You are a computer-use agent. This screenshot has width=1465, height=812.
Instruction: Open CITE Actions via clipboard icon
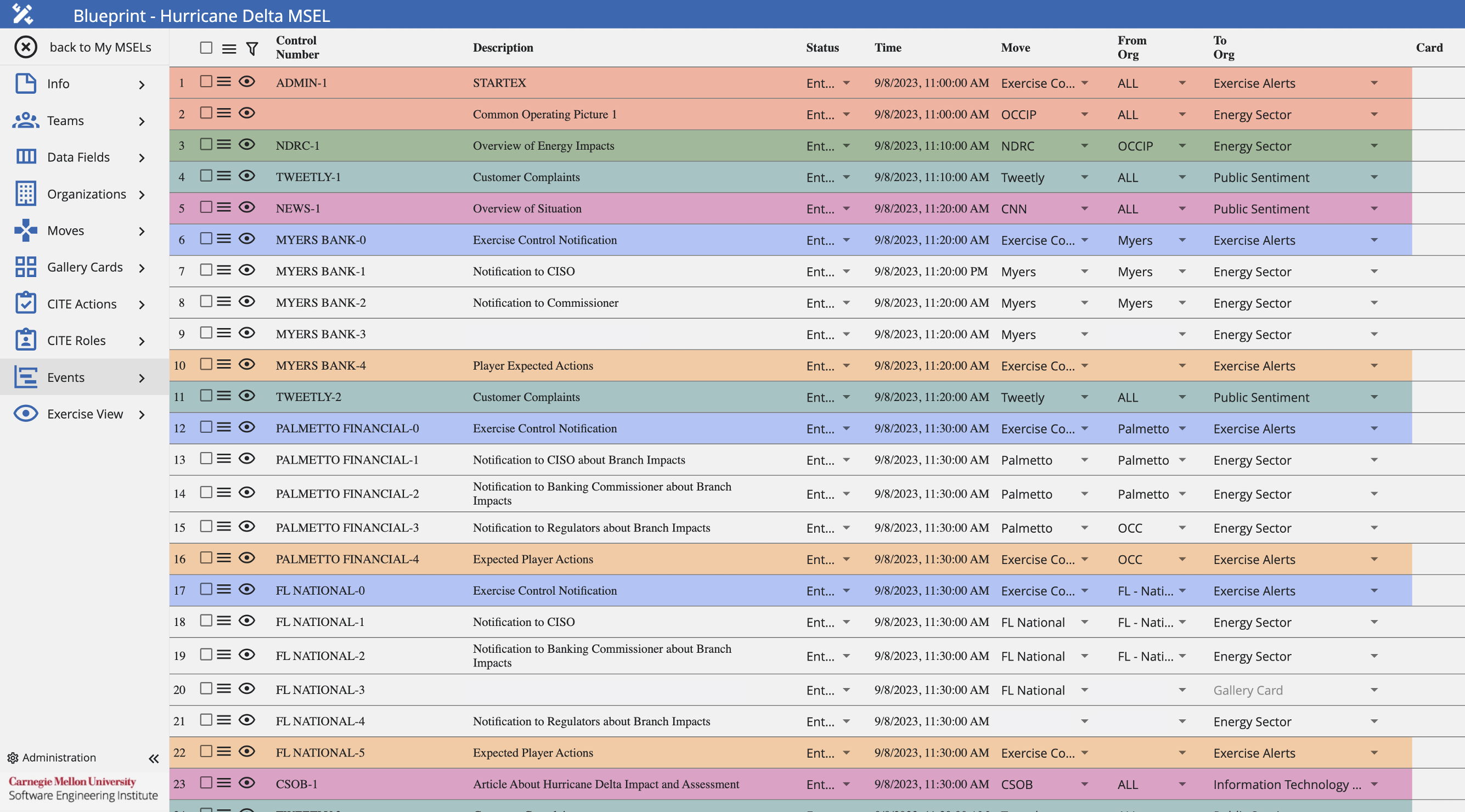click(26, 303)
